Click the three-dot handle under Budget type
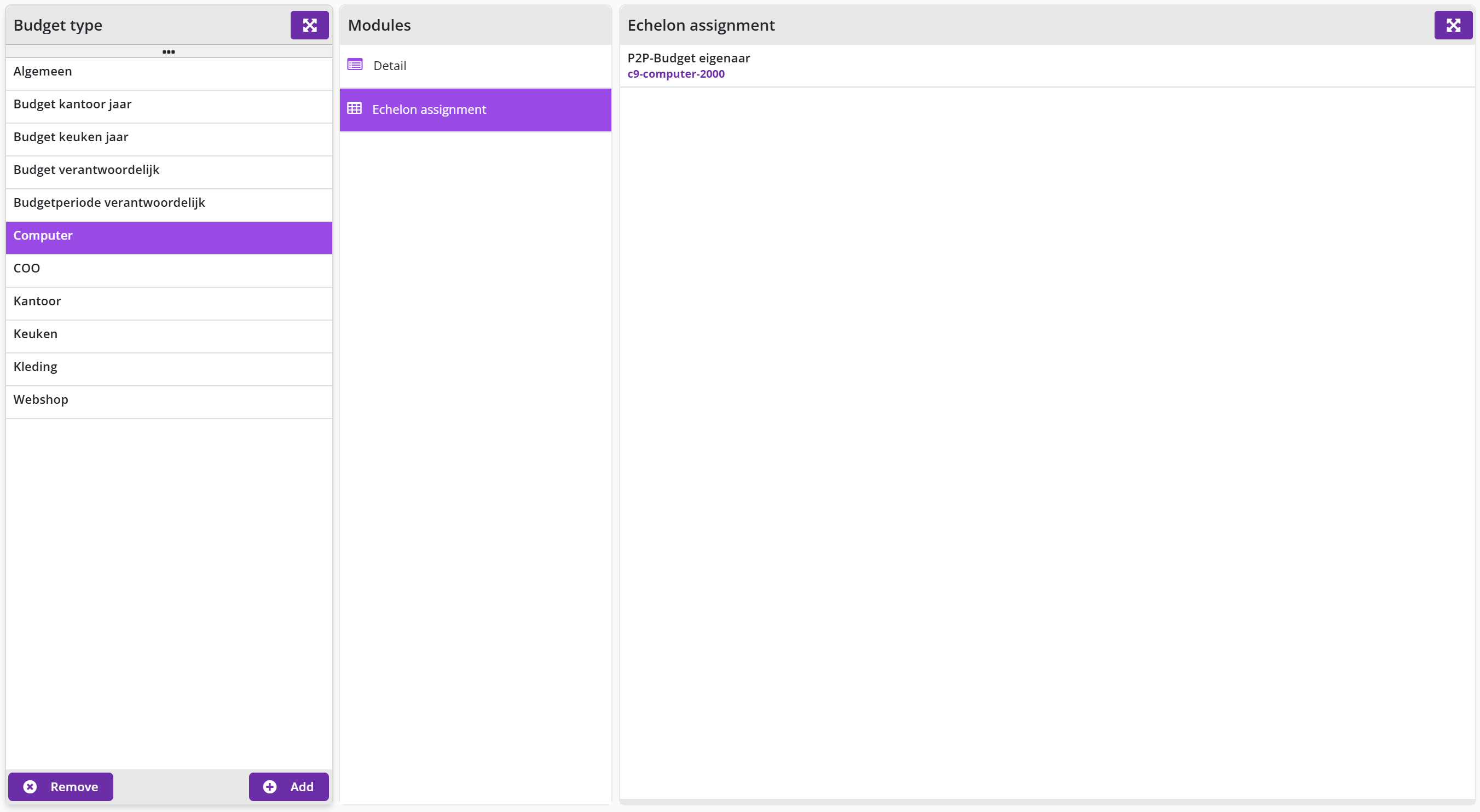This screenshot has height=812, width=1480. [x=169, y=51]
